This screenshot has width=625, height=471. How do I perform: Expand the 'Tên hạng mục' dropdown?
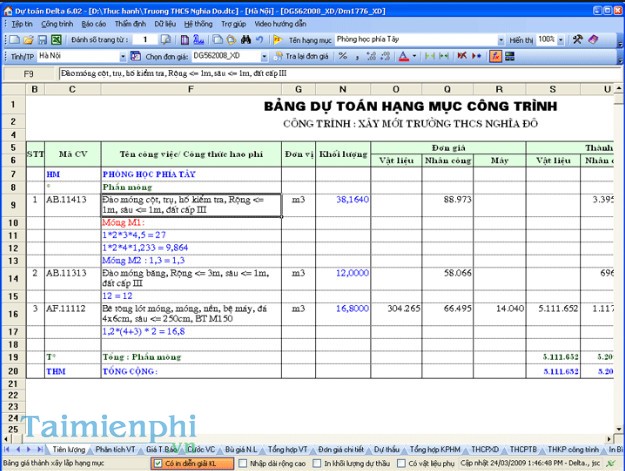[501, 39]
